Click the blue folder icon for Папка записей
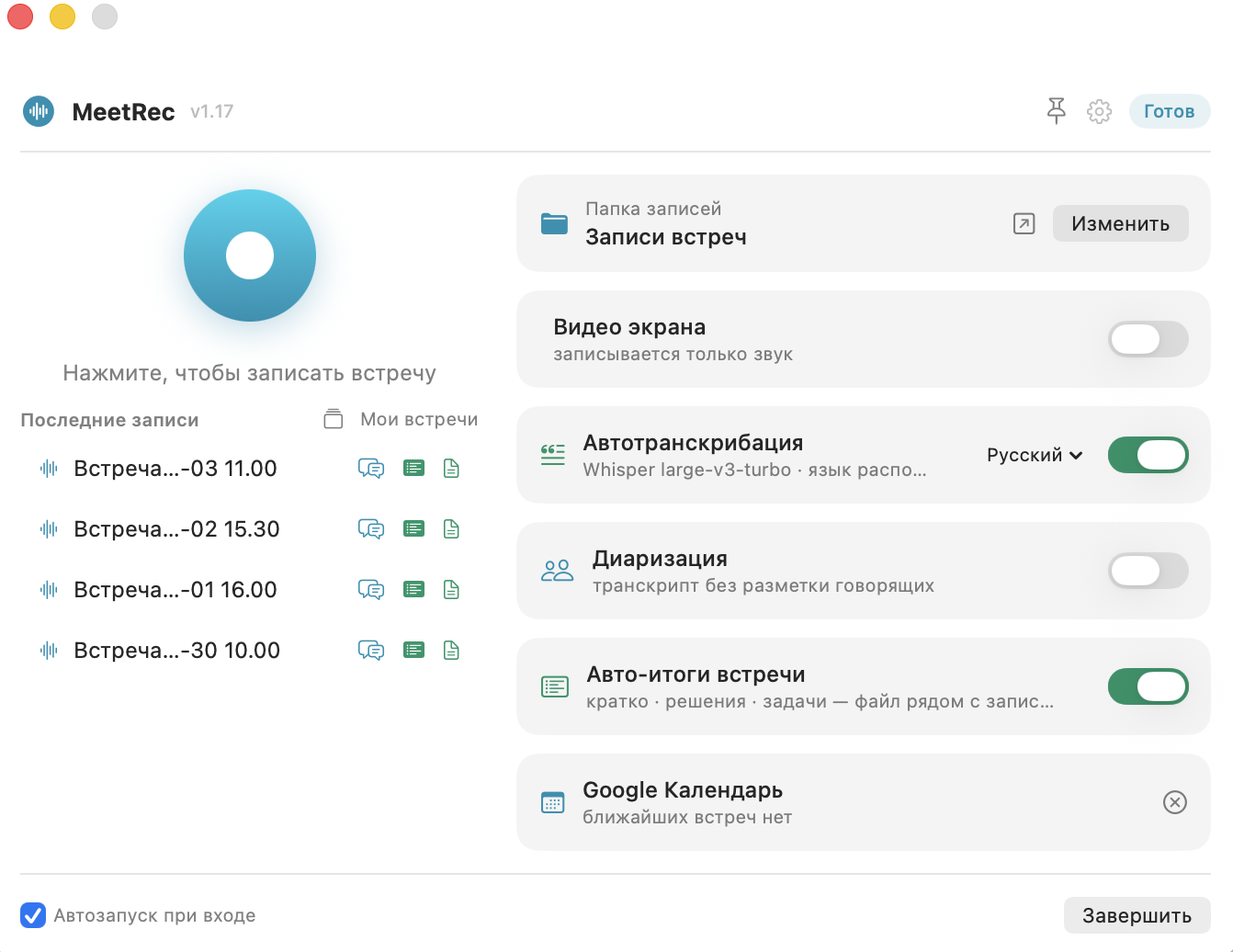 pos(554,223)
